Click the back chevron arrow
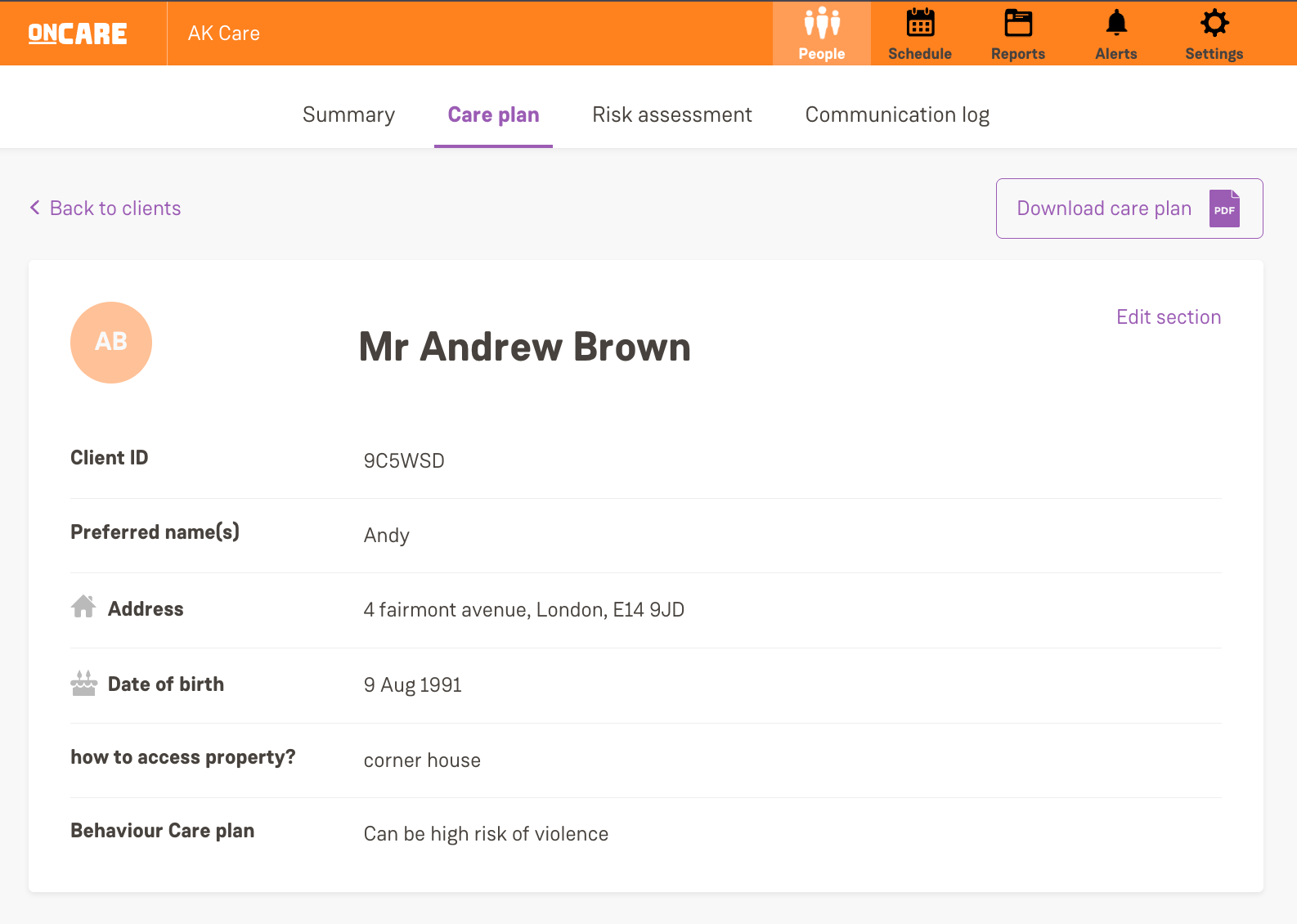 [x=35, y=208]
